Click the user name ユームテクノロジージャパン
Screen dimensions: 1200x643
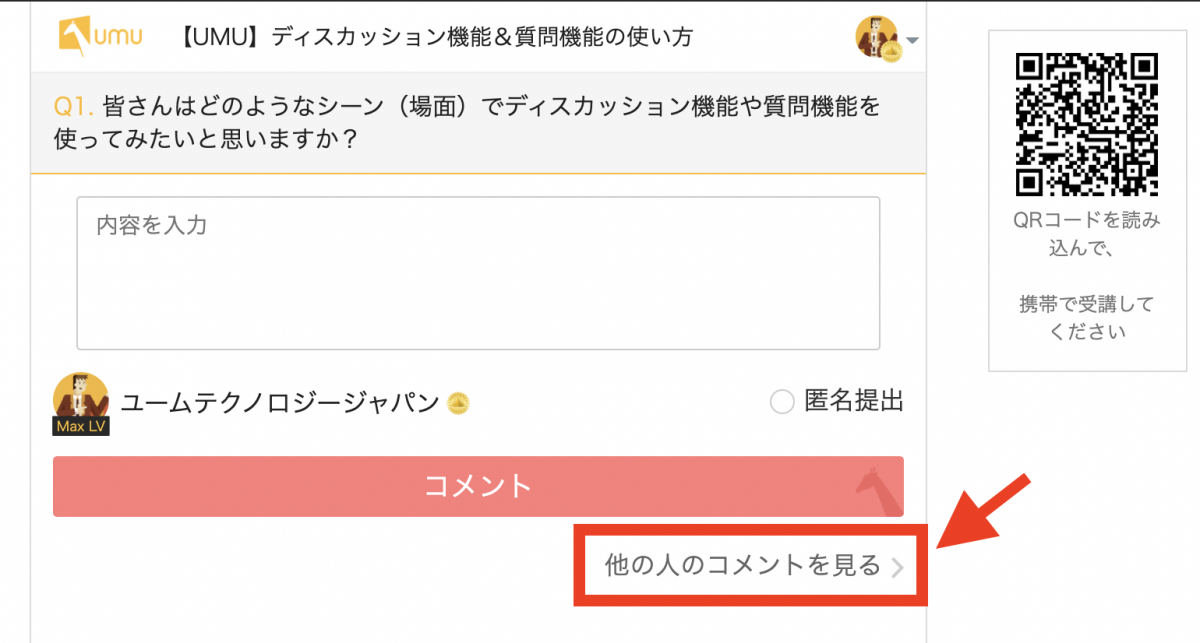pyautogui.click(x=280, y=403)
